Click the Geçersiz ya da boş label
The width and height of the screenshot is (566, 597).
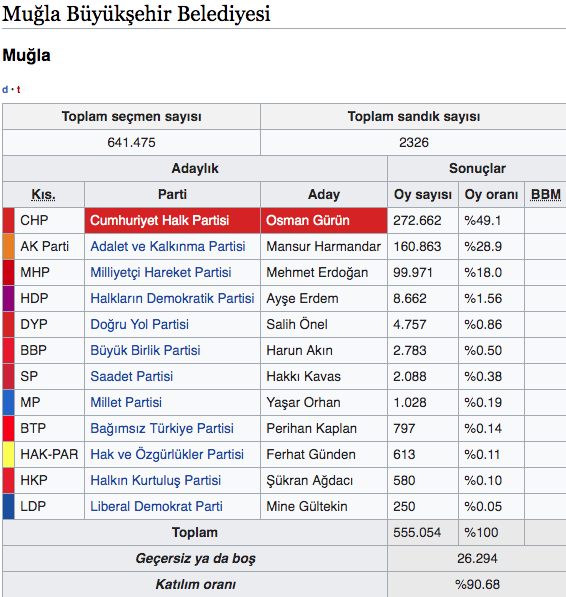click(196, 559)
